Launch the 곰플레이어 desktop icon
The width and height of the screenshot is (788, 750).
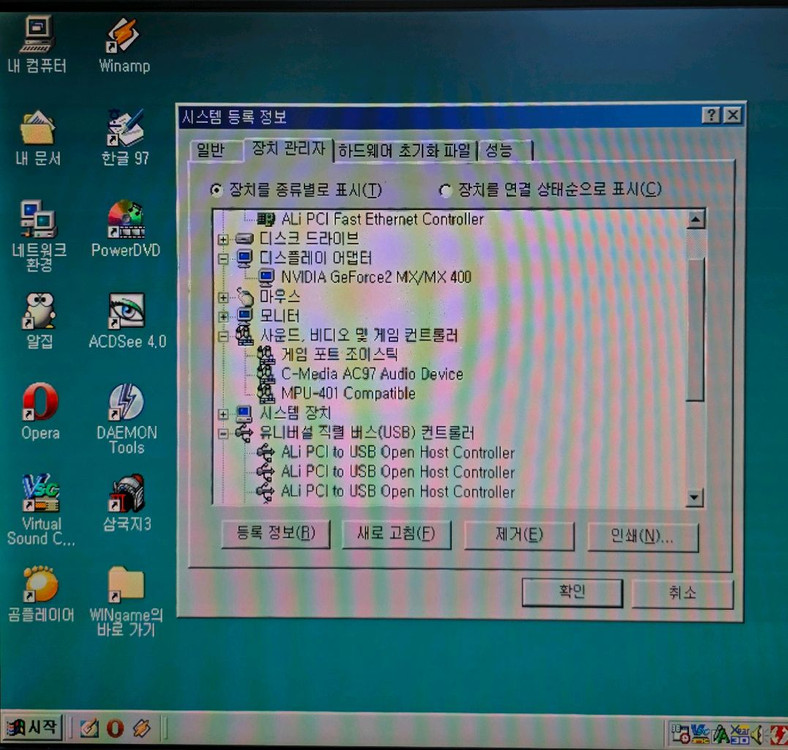tap(40, 584)
